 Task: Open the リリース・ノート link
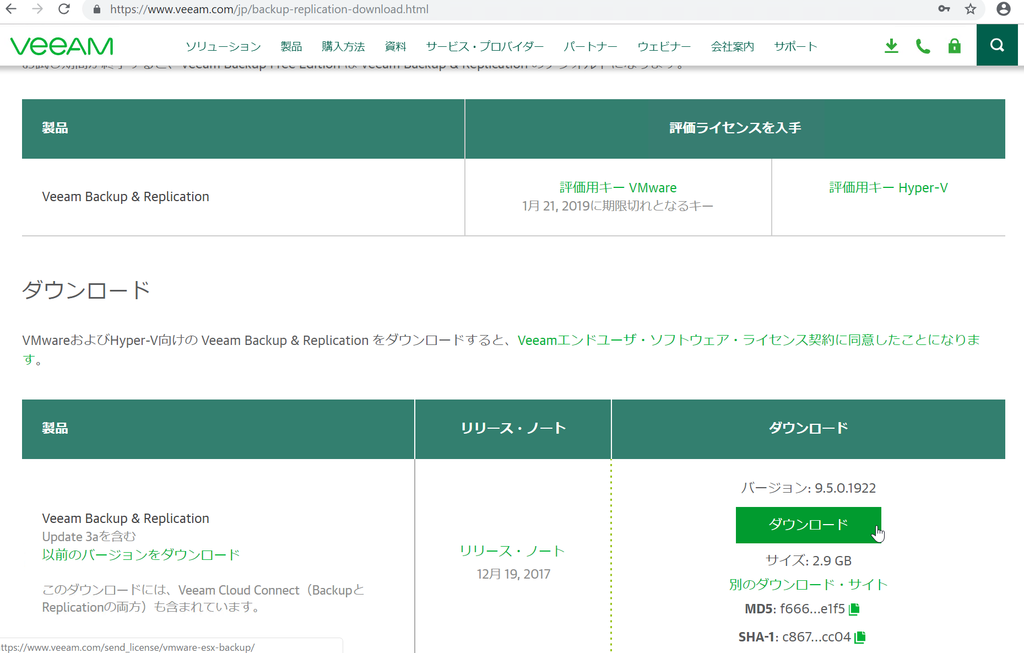512,550
